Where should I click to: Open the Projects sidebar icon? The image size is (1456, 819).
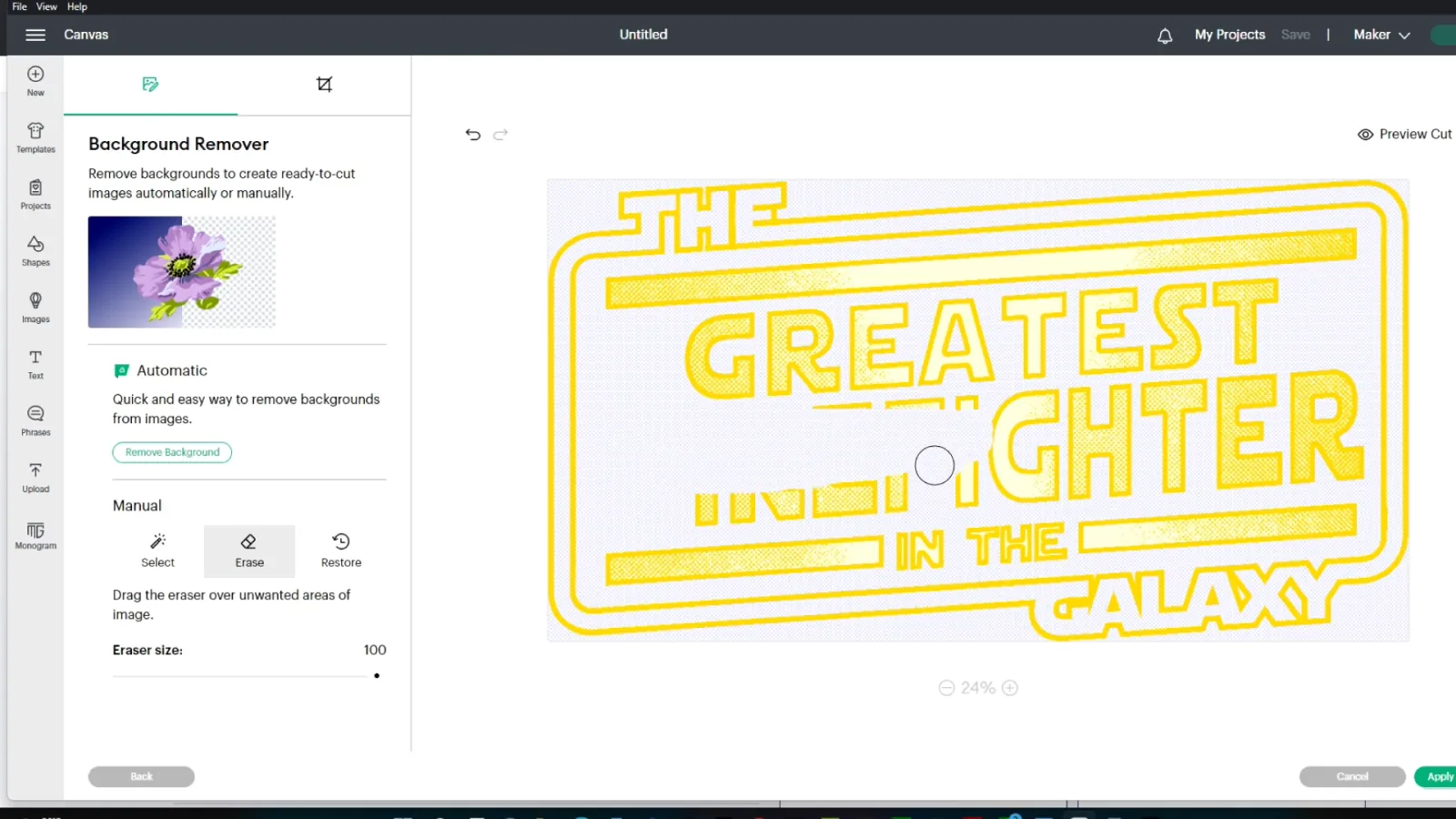coord(35,194)
